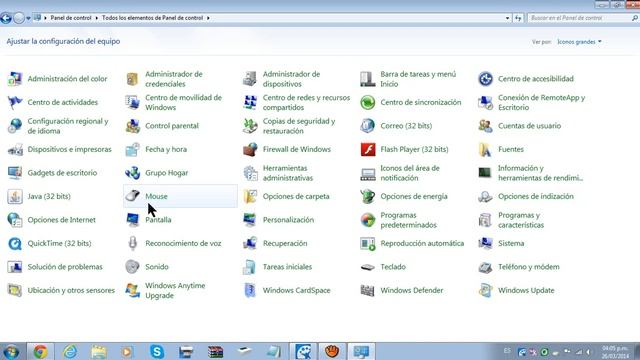
Task: Open the recent pages dropdown beside Forward
Action: coord(28,18)
